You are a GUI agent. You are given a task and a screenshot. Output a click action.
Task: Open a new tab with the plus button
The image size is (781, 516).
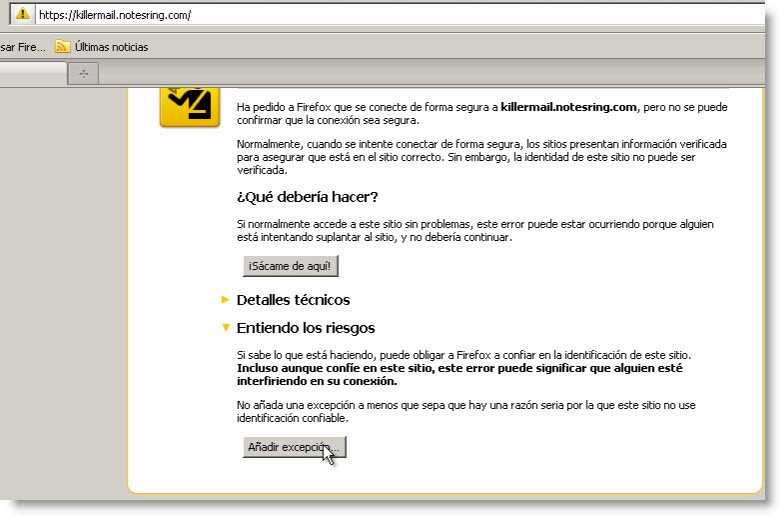tap(83, 73)
